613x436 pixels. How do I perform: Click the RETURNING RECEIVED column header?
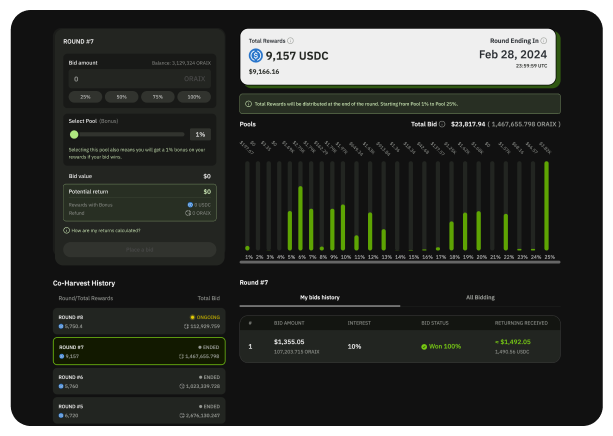click(521, 323)
